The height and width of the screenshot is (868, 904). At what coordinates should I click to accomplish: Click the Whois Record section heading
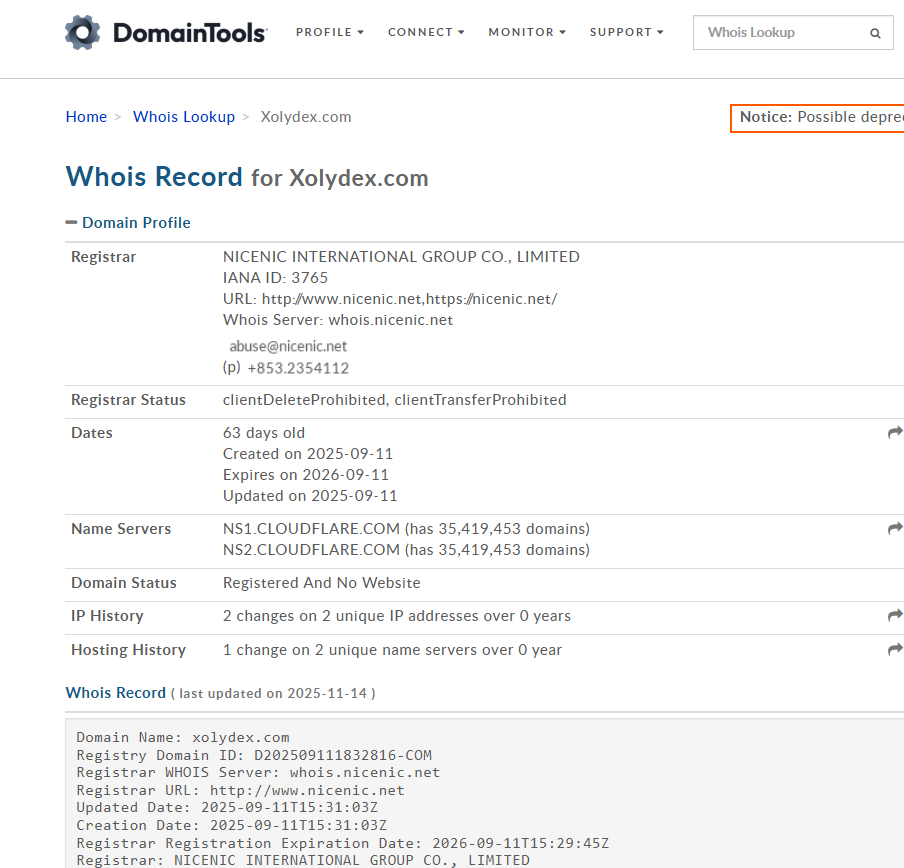tap(116, 693)
